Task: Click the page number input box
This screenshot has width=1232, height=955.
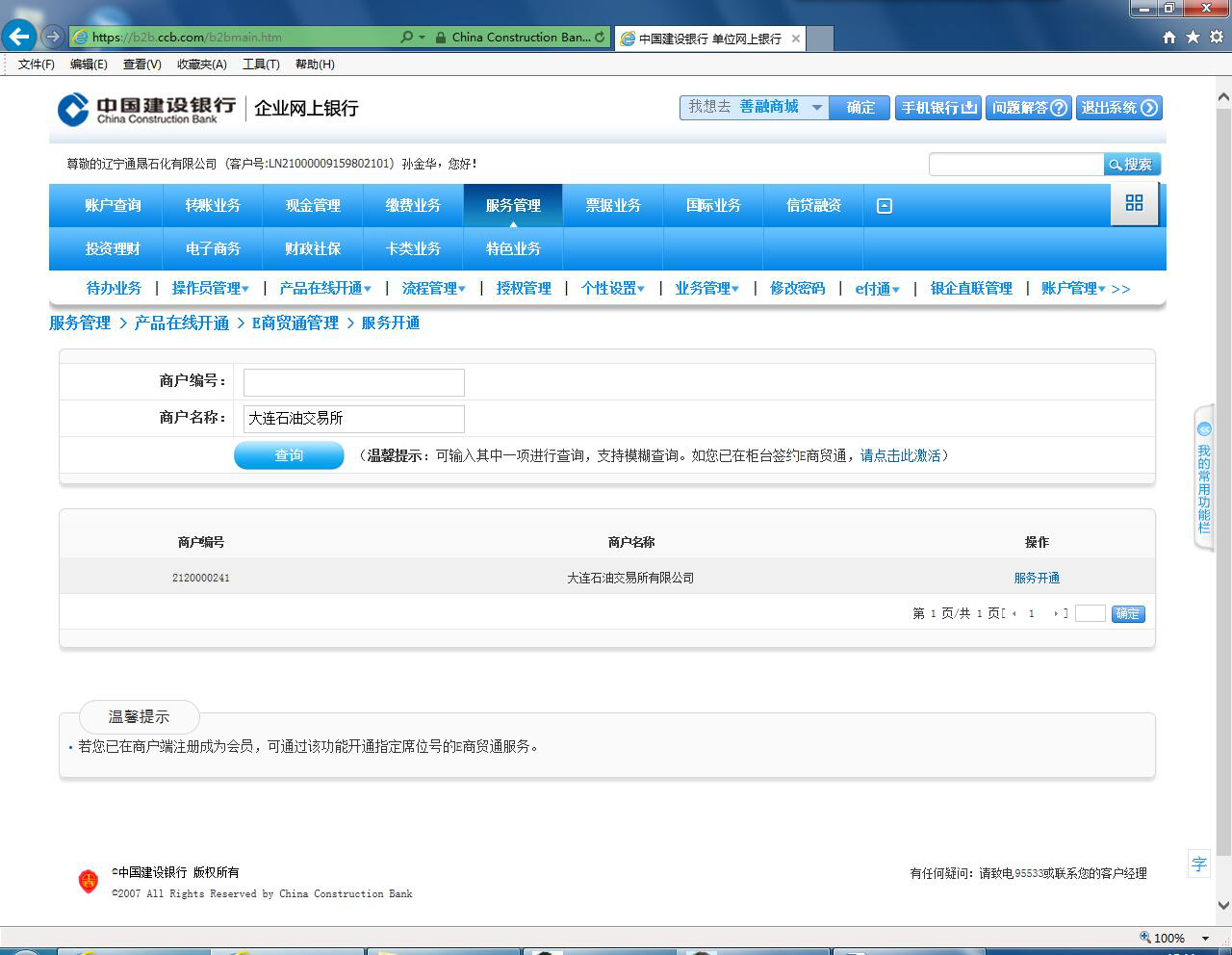Action: coord(1090,613)
